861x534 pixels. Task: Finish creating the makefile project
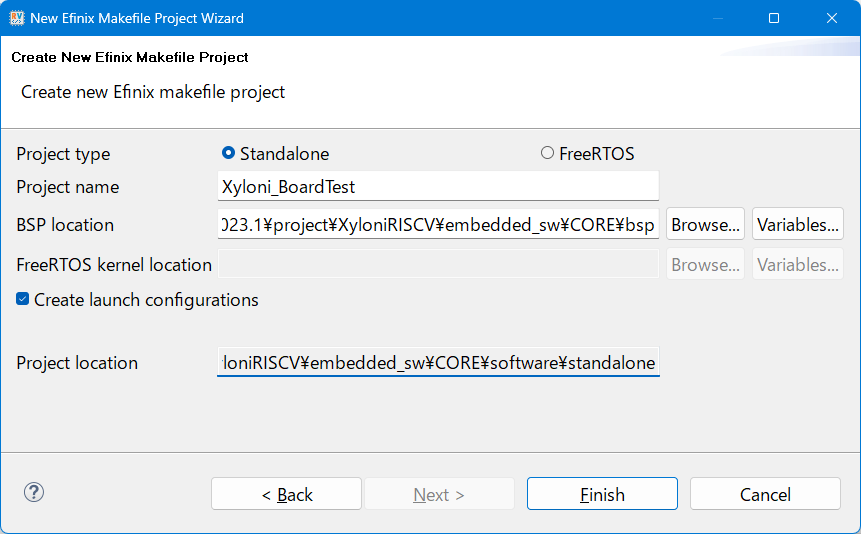[x=602, y=494]
